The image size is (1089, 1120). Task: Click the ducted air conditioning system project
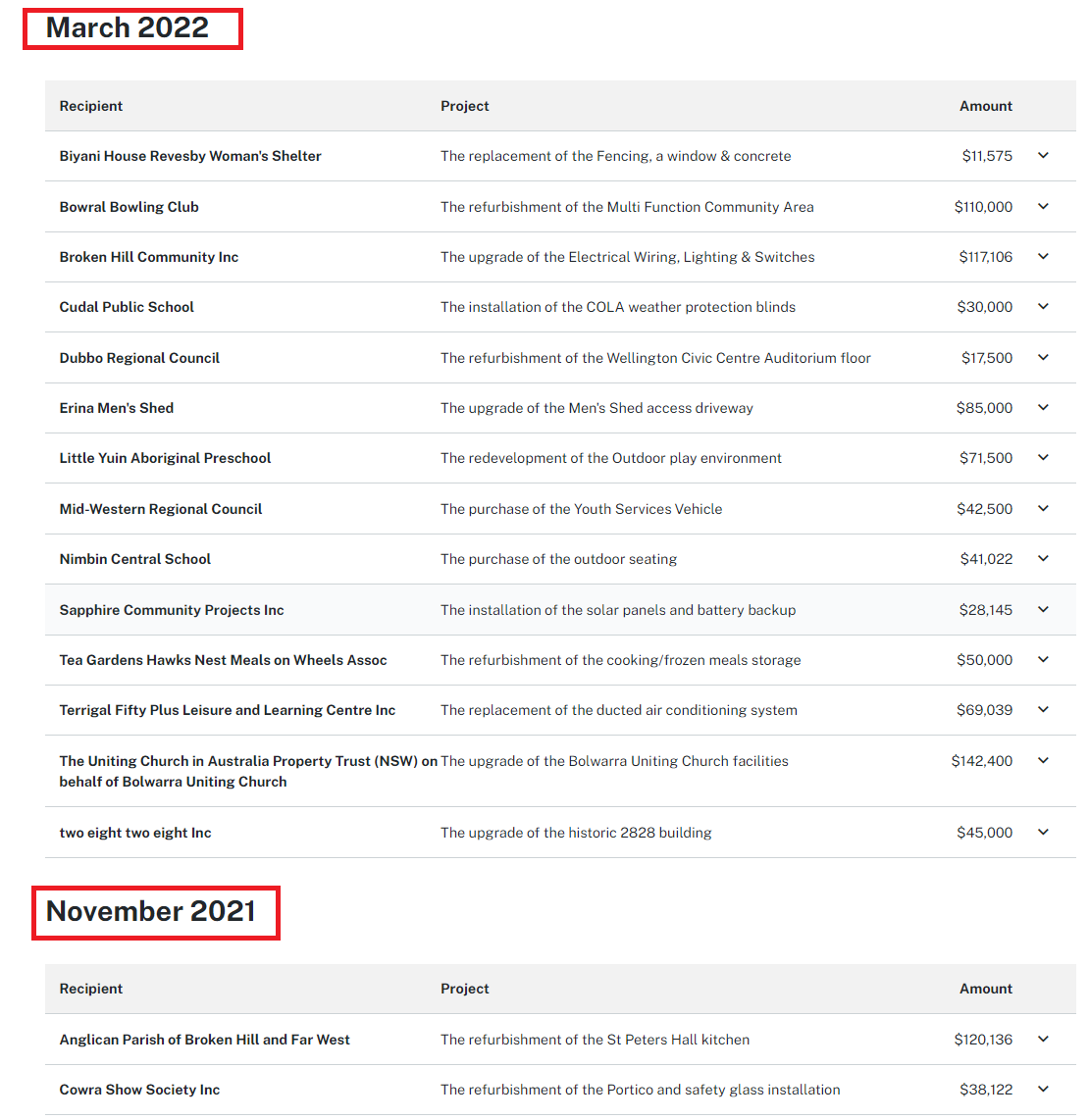click(619, 709)
